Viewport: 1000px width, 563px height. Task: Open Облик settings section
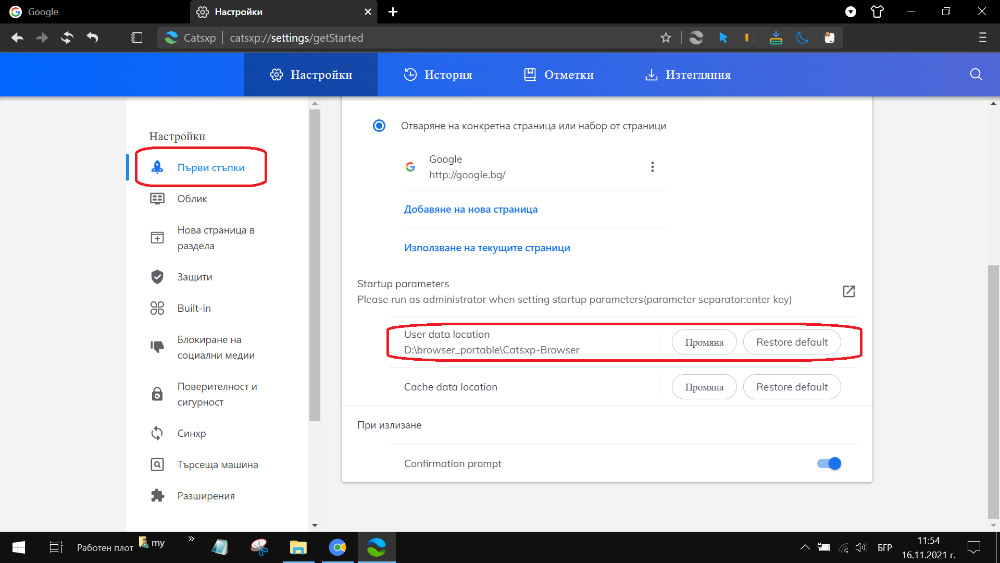pyautogui.click(x=191, y=198)
